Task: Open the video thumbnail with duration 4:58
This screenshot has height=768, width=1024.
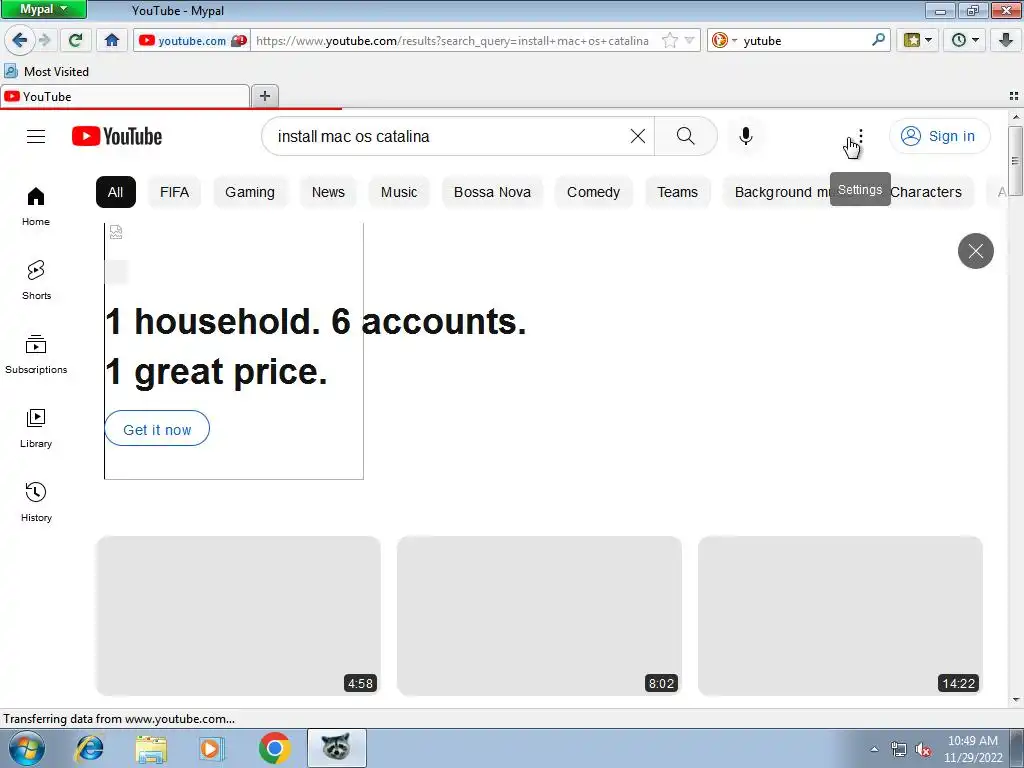Action: coord(238,616)
